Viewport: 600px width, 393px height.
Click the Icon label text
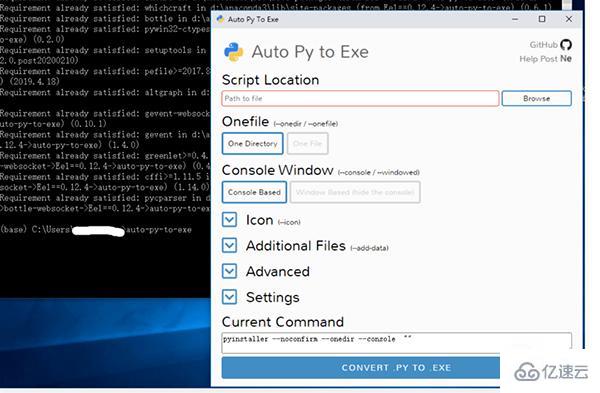click(x=259, y=220)
